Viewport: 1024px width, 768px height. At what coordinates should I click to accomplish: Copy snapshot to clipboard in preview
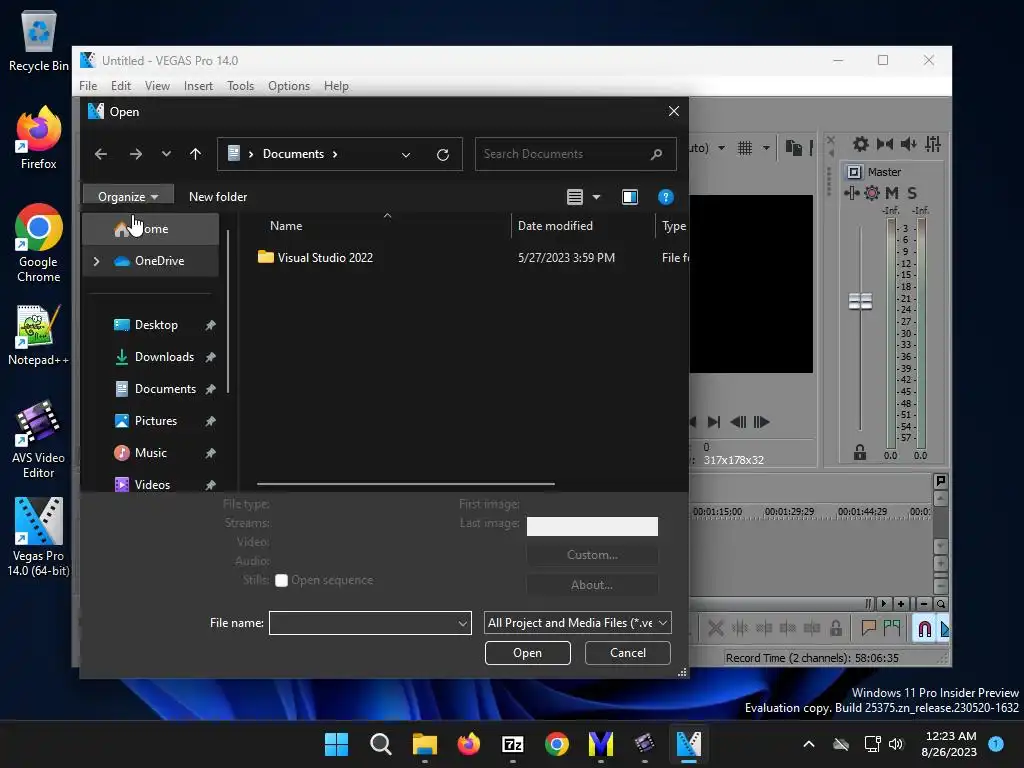[x=793, y=148]
